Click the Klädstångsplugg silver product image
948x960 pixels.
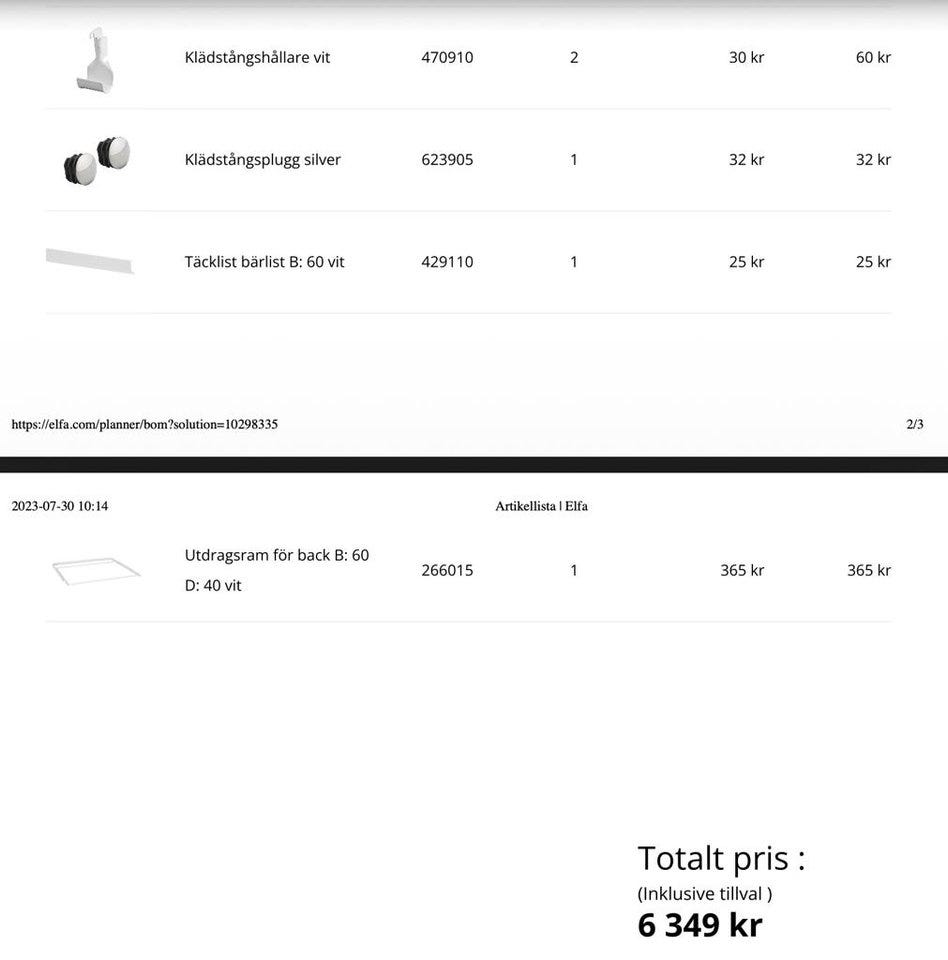(96, 160)
